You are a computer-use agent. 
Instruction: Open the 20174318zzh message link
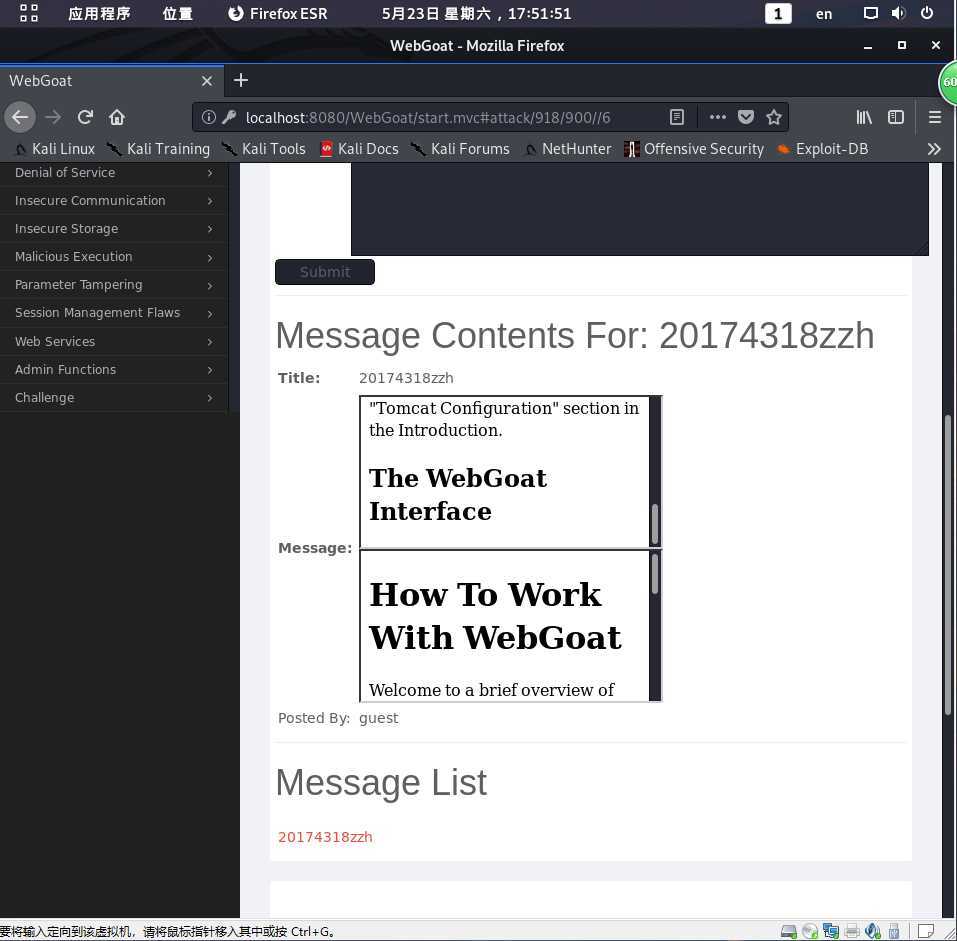325,837
